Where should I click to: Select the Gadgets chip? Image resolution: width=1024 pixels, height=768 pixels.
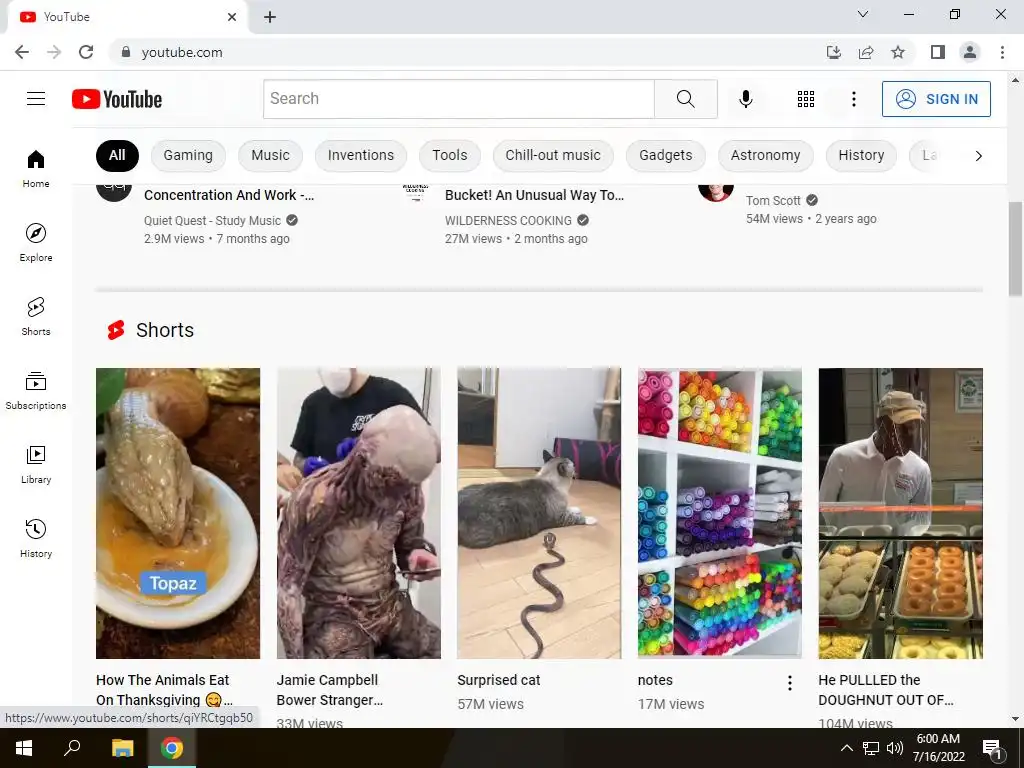[x=665, y=155]
